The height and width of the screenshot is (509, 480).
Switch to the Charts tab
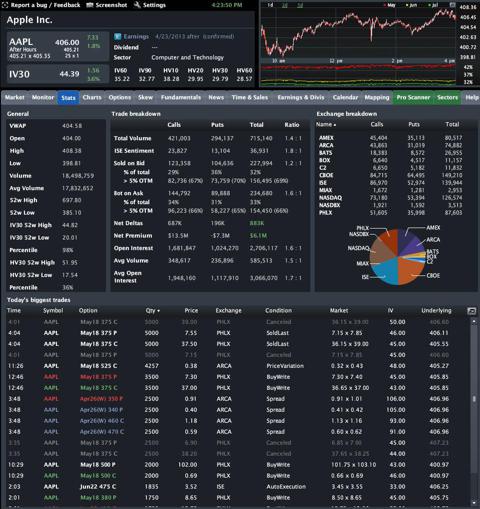(92, 97)
